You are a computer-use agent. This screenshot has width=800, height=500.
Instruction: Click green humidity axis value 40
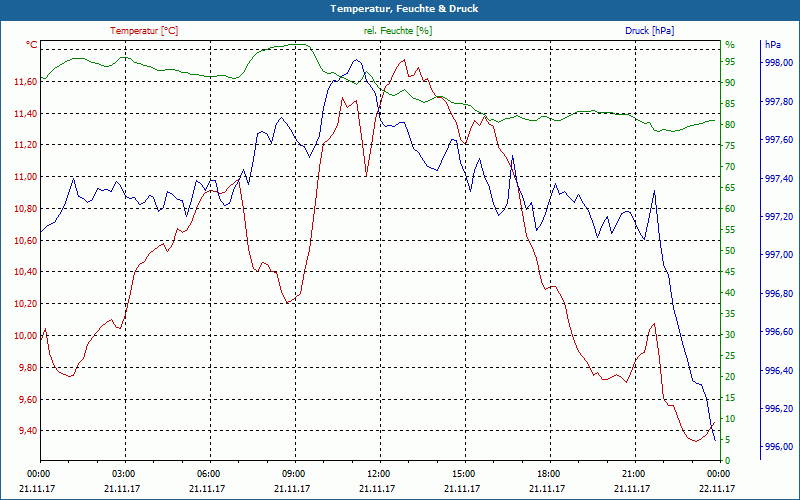click(x=730, y=293)
